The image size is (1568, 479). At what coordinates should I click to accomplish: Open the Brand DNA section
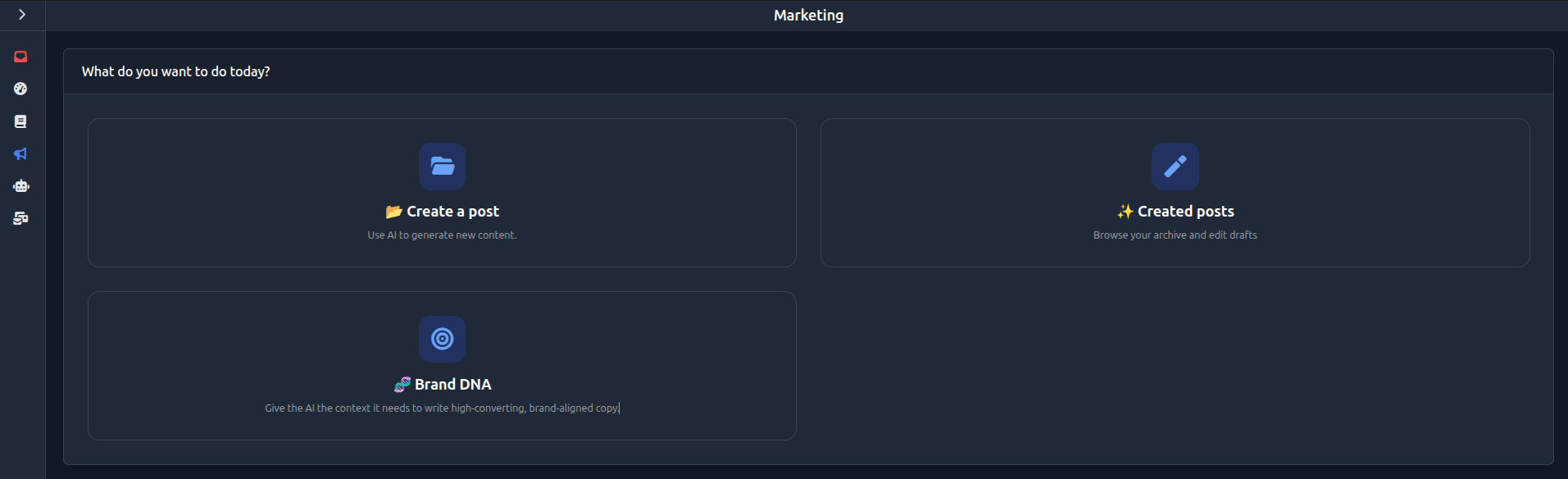click(x=442, y=365)
